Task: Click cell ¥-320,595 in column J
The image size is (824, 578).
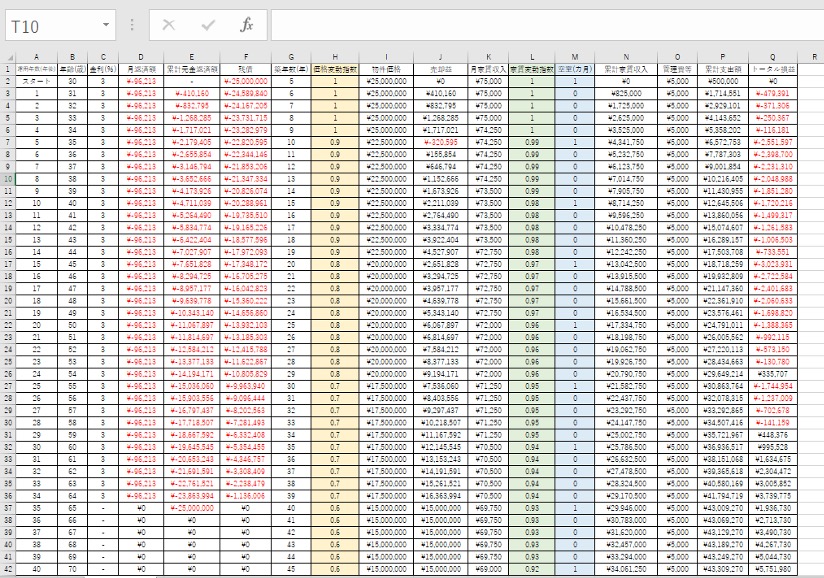Action: tap(440, 142)
